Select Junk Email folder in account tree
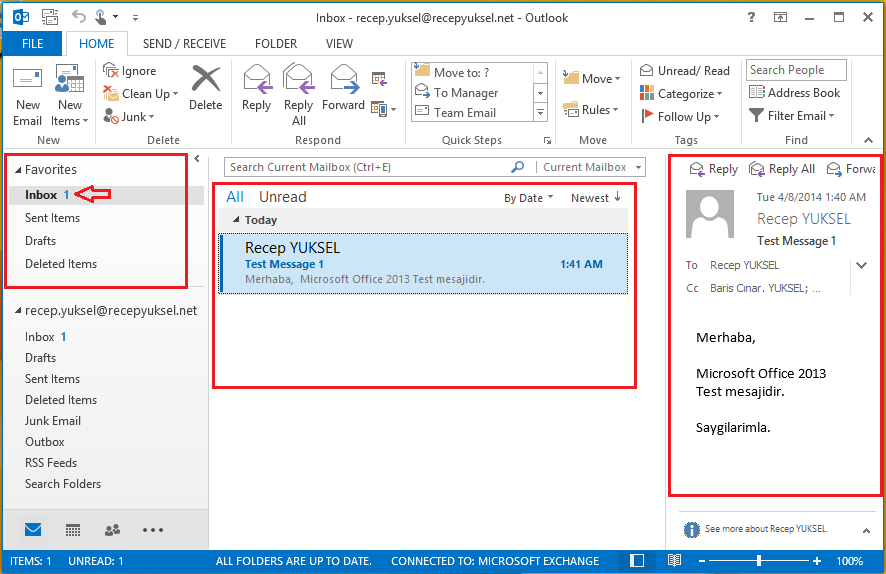This screenshot has height=574, width=886. (53, 420)
